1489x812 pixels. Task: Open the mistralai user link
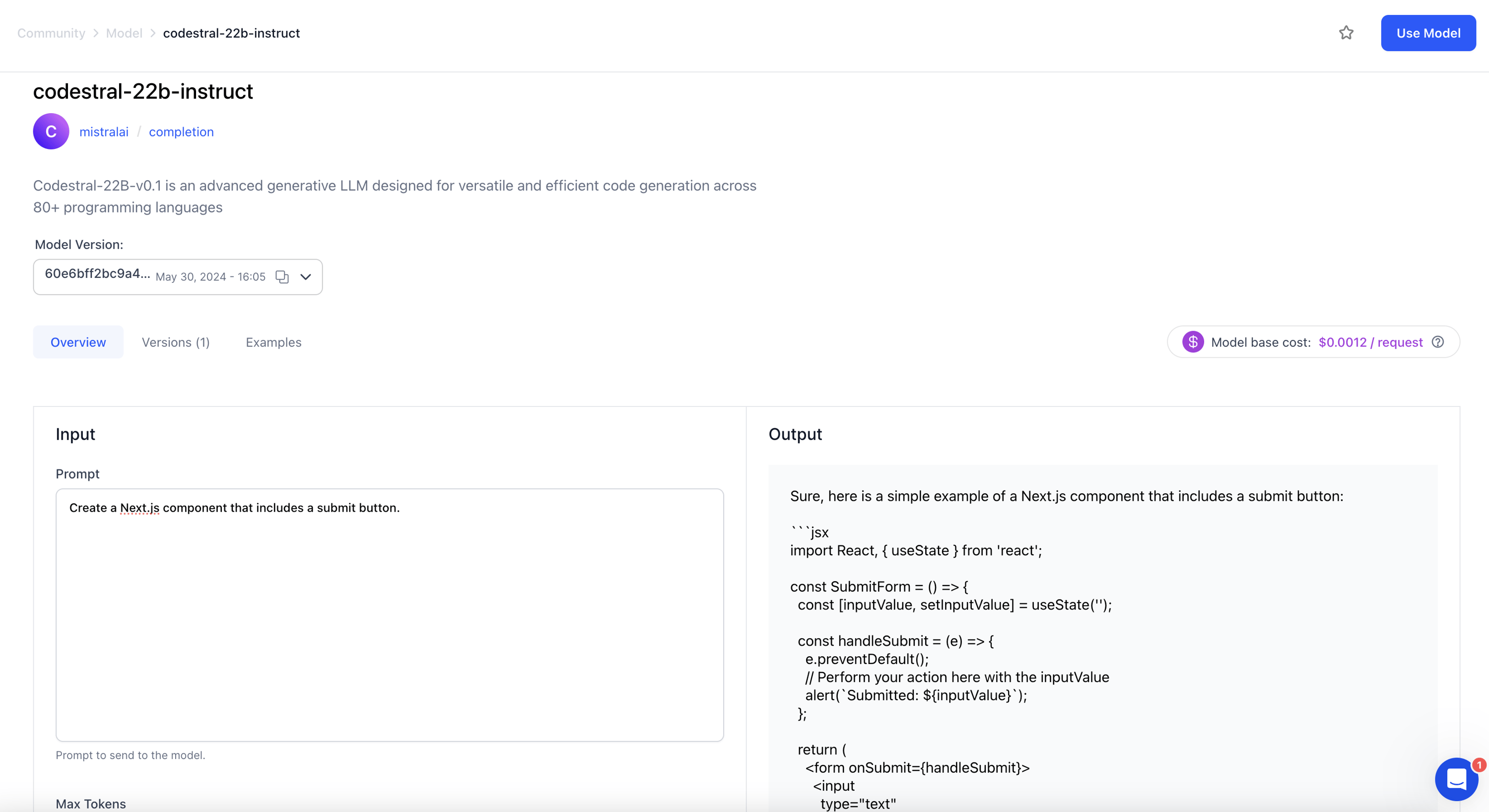pos(104,132)
